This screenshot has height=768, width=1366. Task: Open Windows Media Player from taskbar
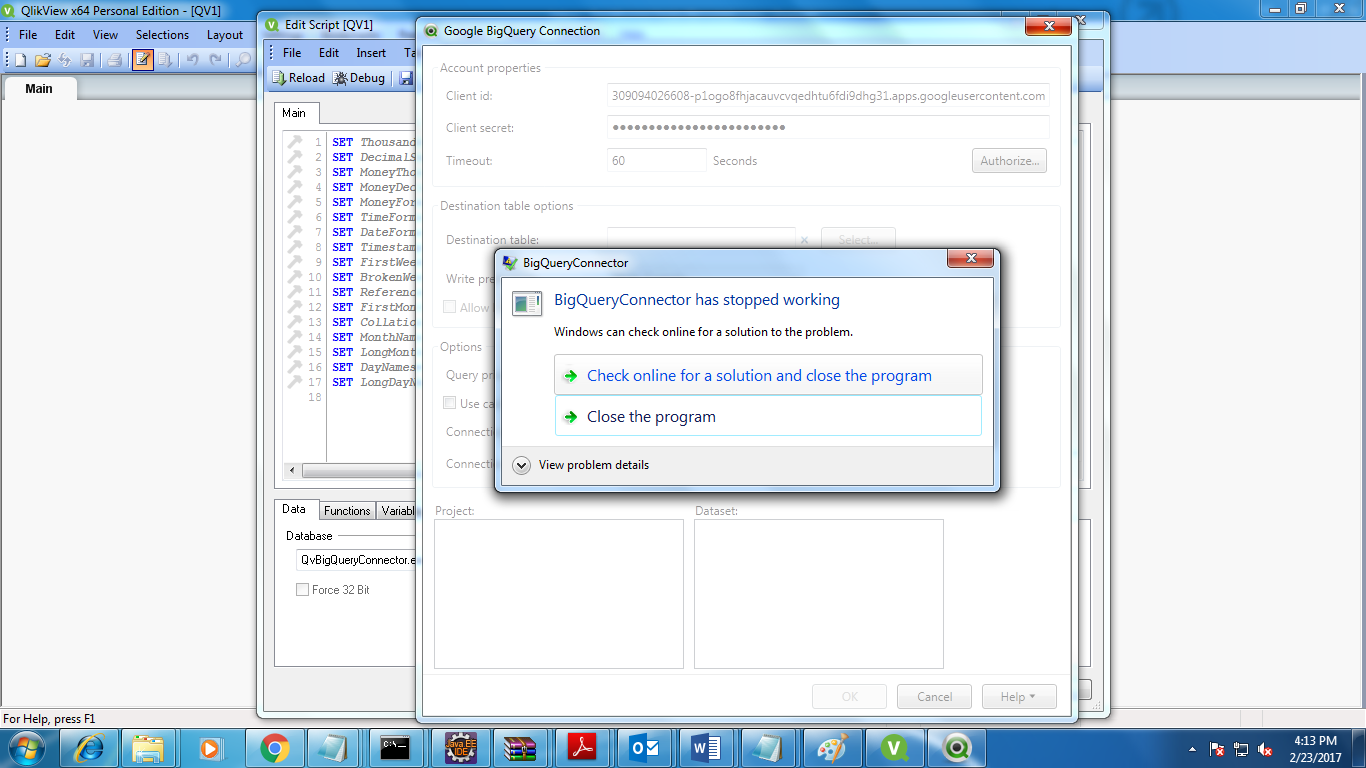(x=211, y=747)
